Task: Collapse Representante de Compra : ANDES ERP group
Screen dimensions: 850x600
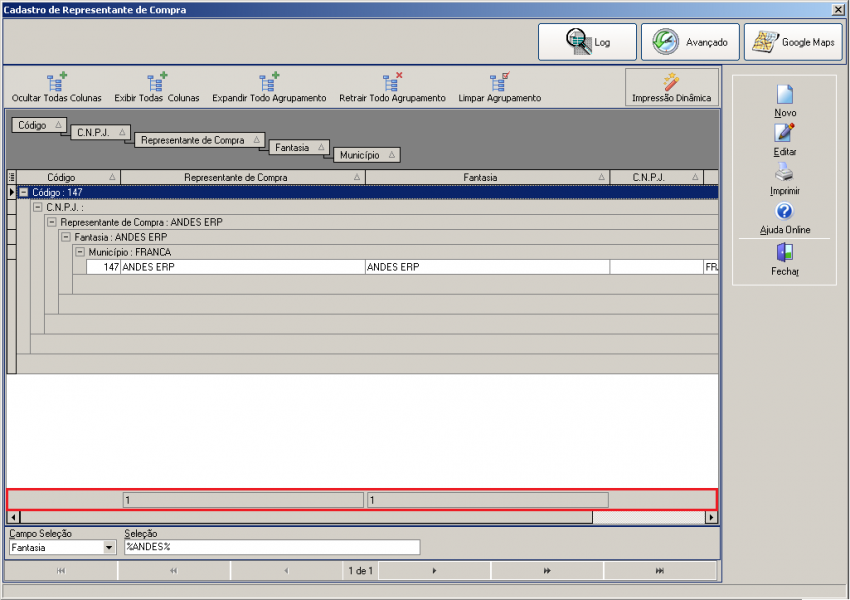Action: [x=52, y=222]
